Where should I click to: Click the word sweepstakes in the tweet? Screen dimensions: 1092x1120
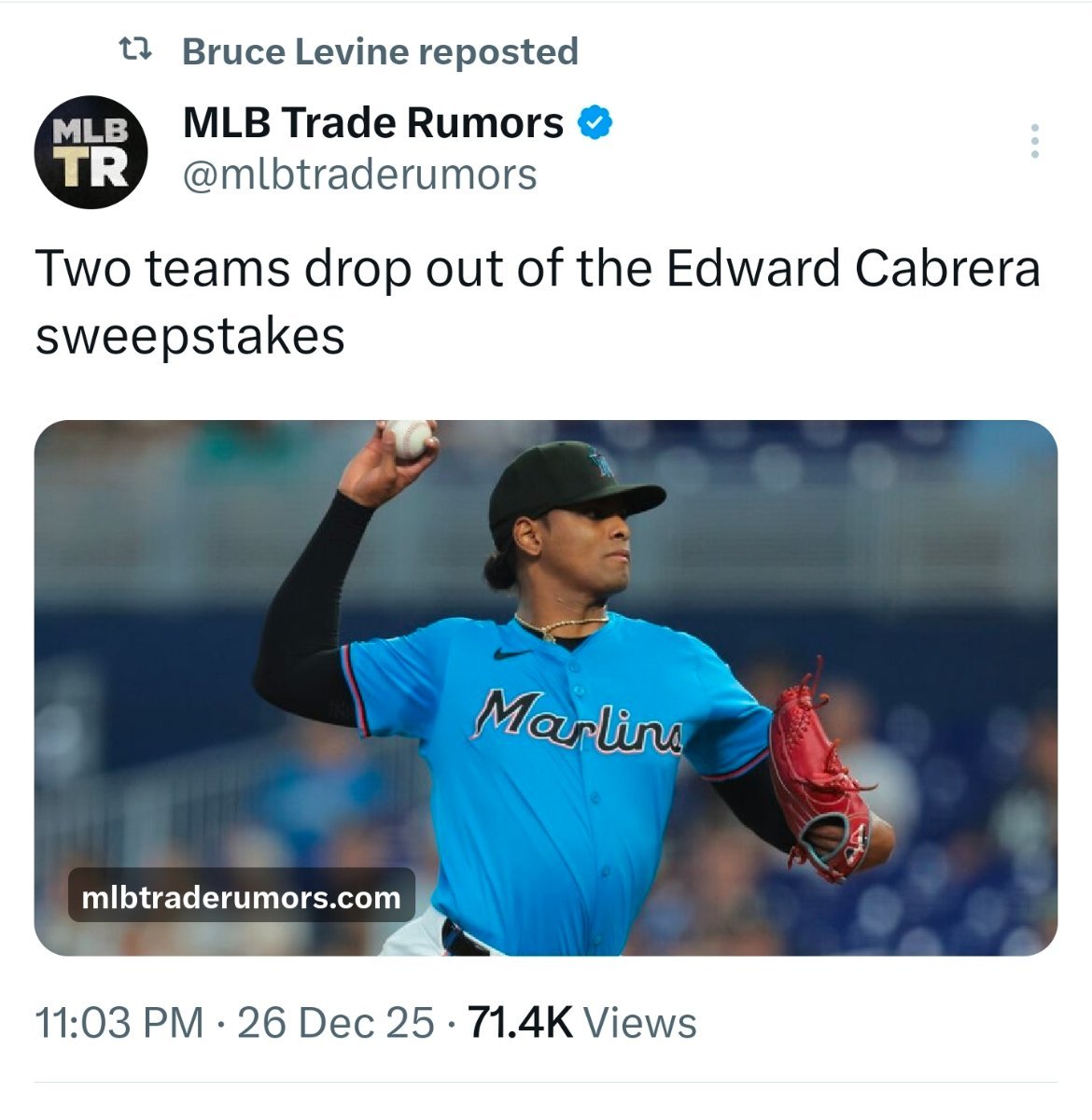190,336
